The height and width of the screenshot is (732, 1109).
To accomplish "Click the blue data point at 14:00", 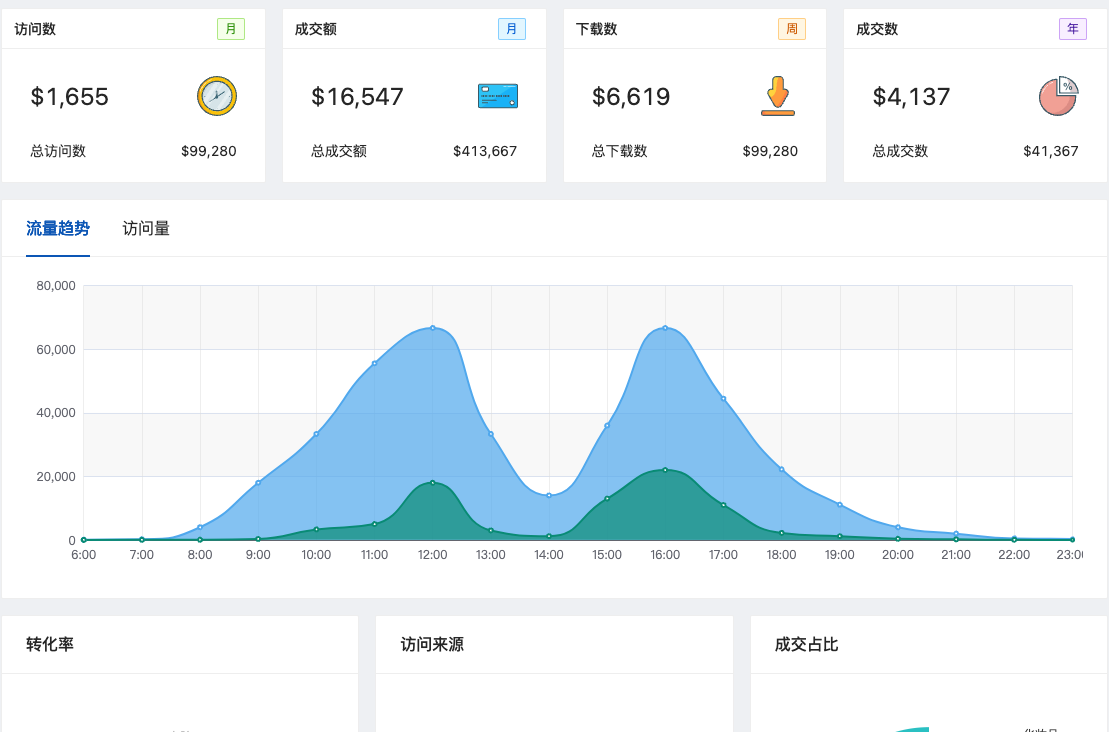I will pyautogui.click(x=549, y=495).
